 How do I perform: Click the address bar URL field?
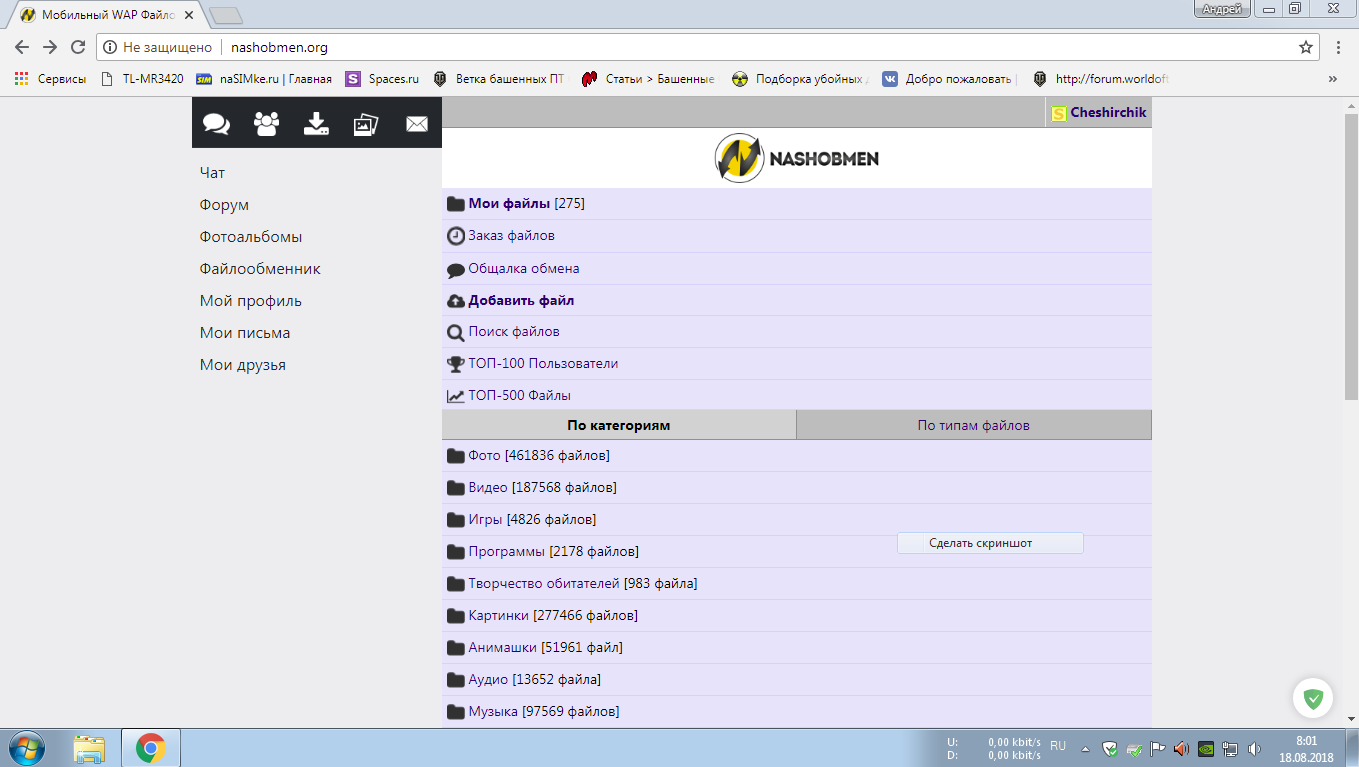point(700,47)
